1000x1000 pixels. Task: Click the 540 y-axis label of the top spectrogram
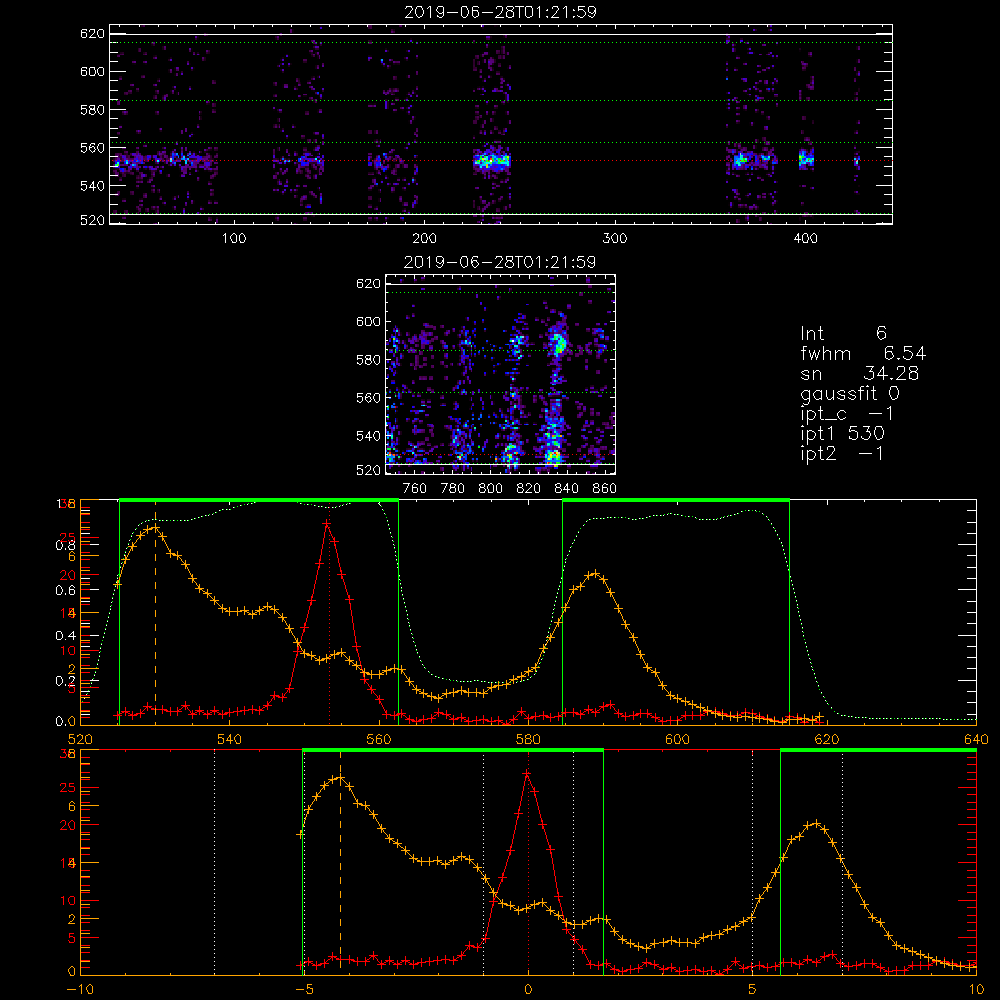pos(92,186)
